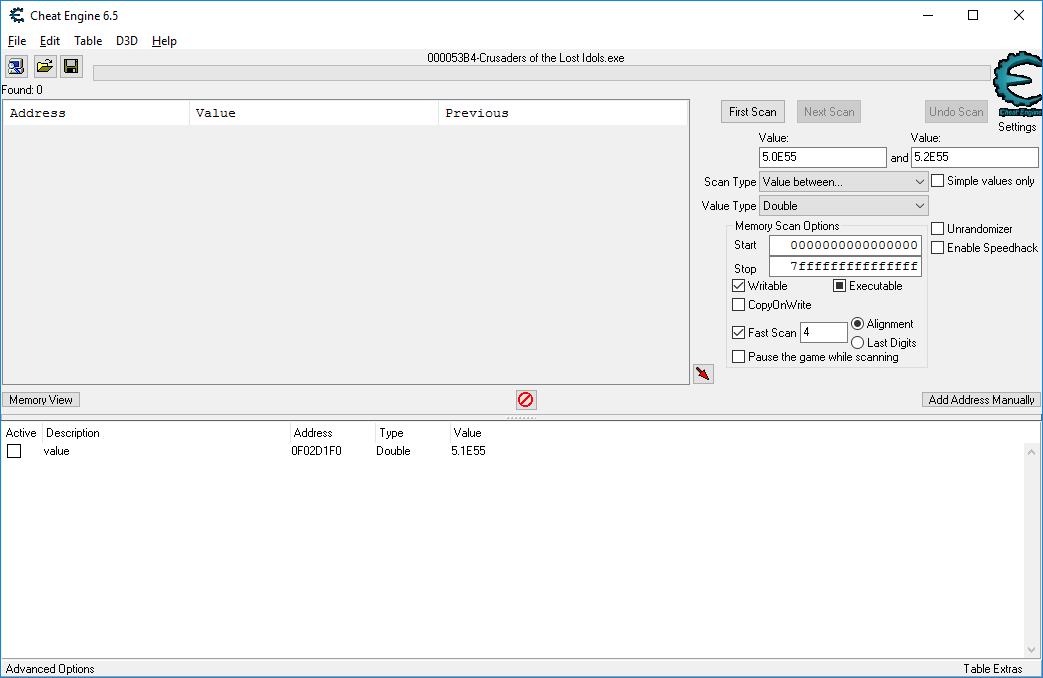Viewport: 1043px width, 678px height.
Task: Click the Open Process computer icon
Action: coord(16,67)
